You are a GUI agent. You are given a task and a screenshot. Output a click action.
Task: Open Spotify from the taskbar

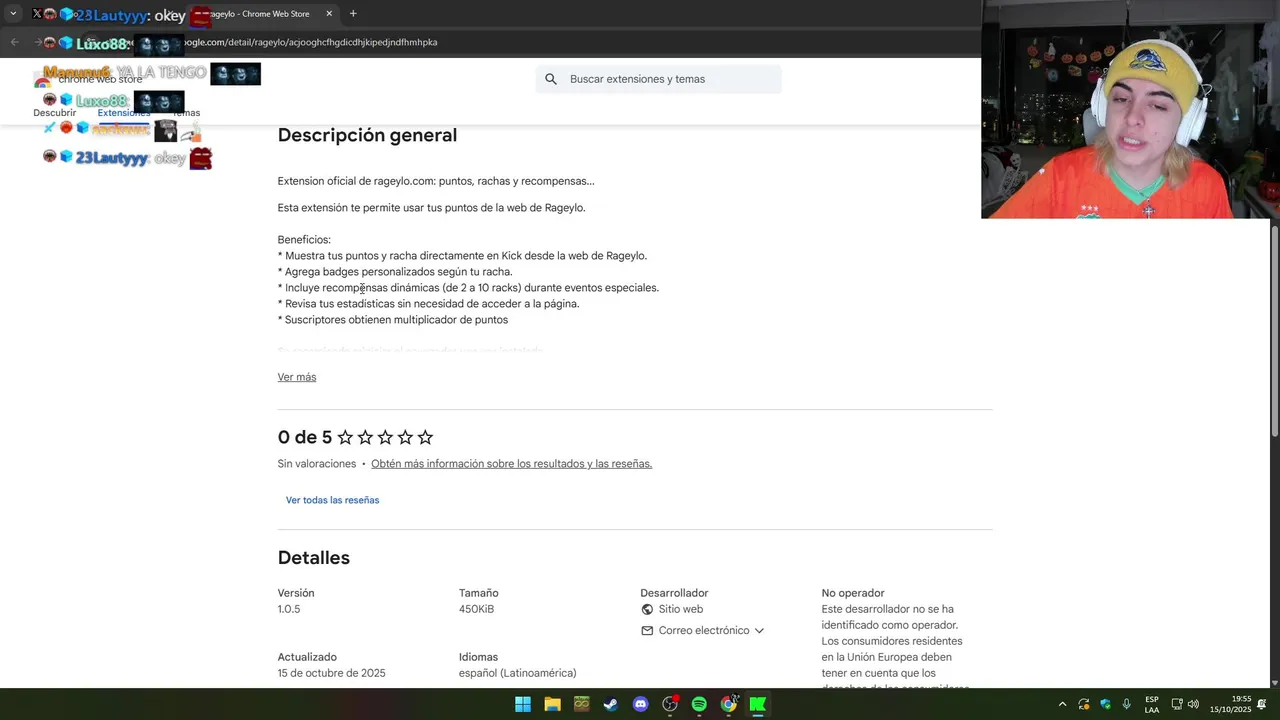pos(699,704)
